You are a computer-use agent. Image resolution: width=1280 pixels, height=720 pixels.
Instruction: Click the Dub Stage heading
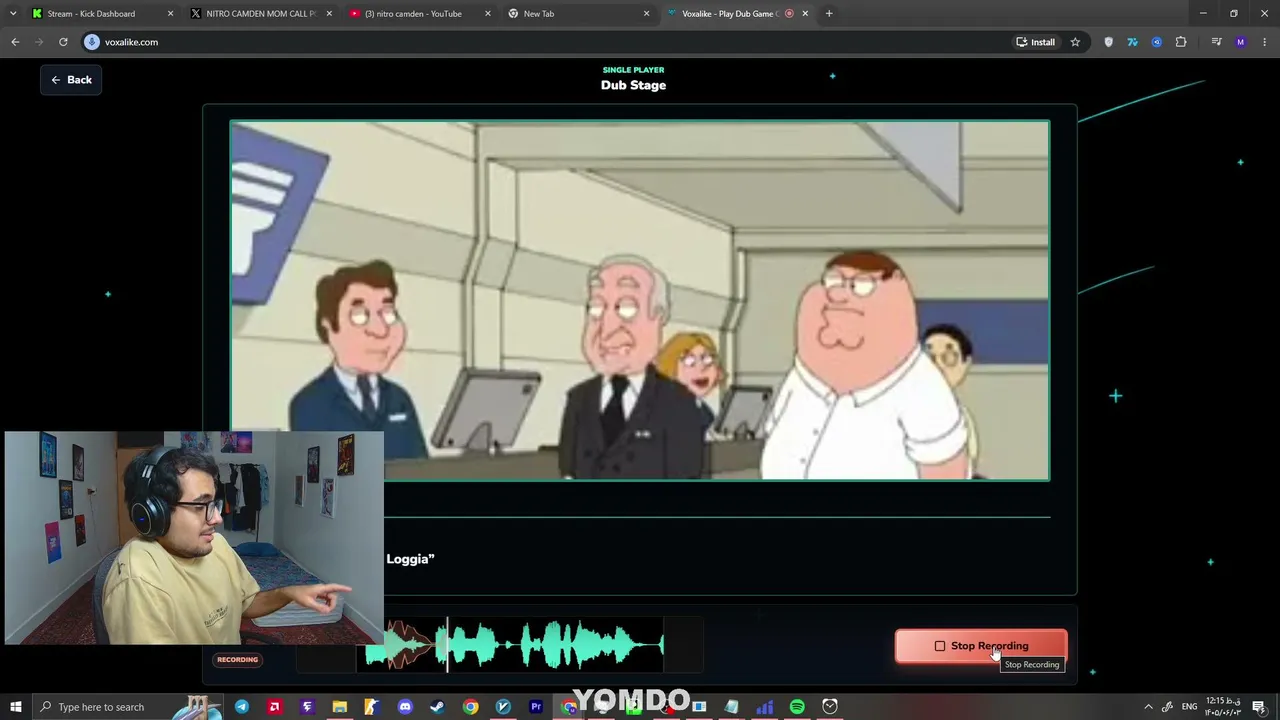tap(633, 85)
